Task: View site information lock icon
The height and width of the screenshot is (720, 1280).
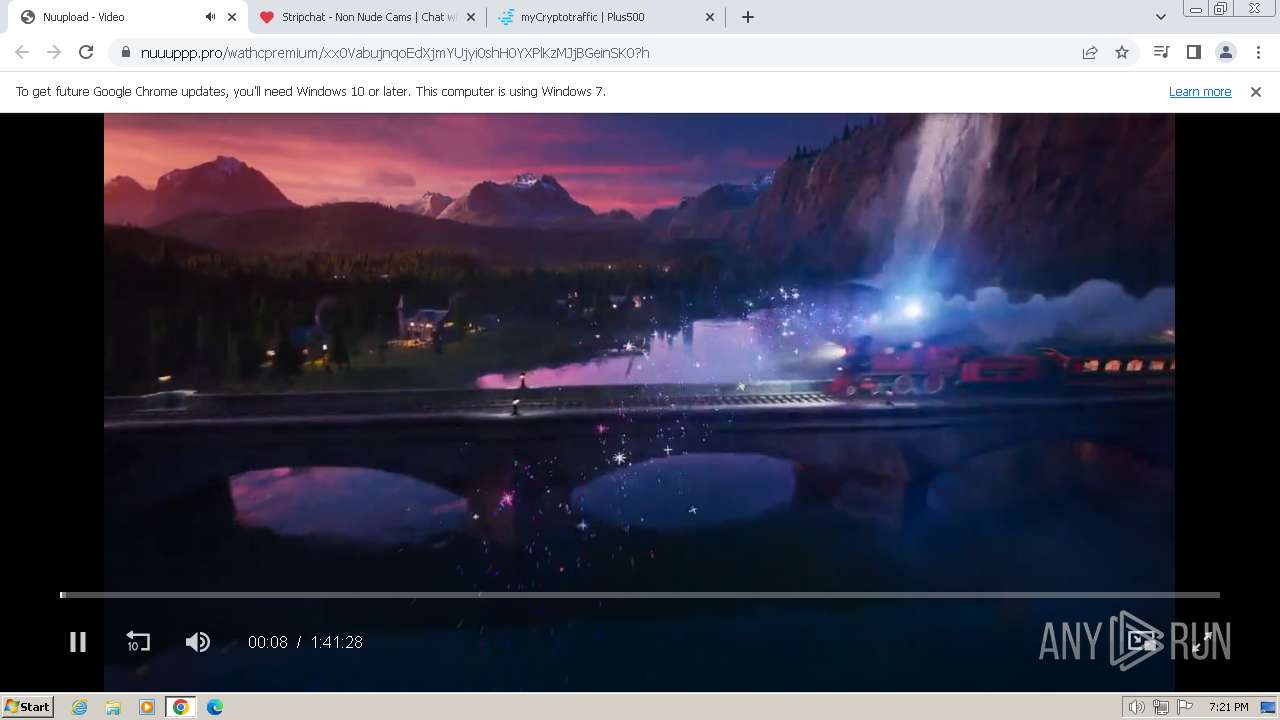Action: 126,52
